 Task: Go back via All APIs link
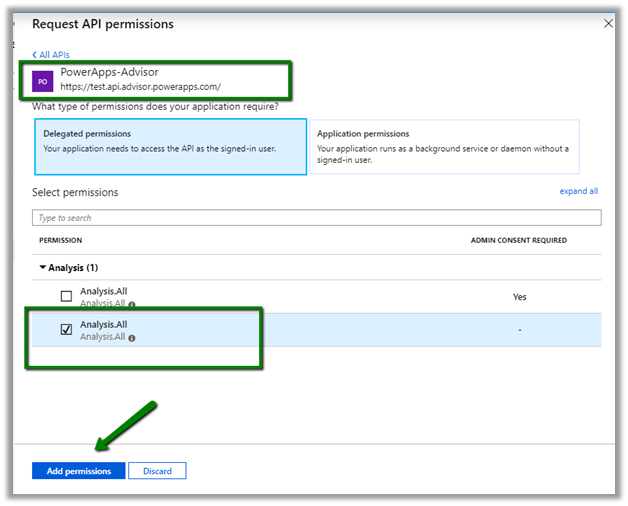point(51,55)
